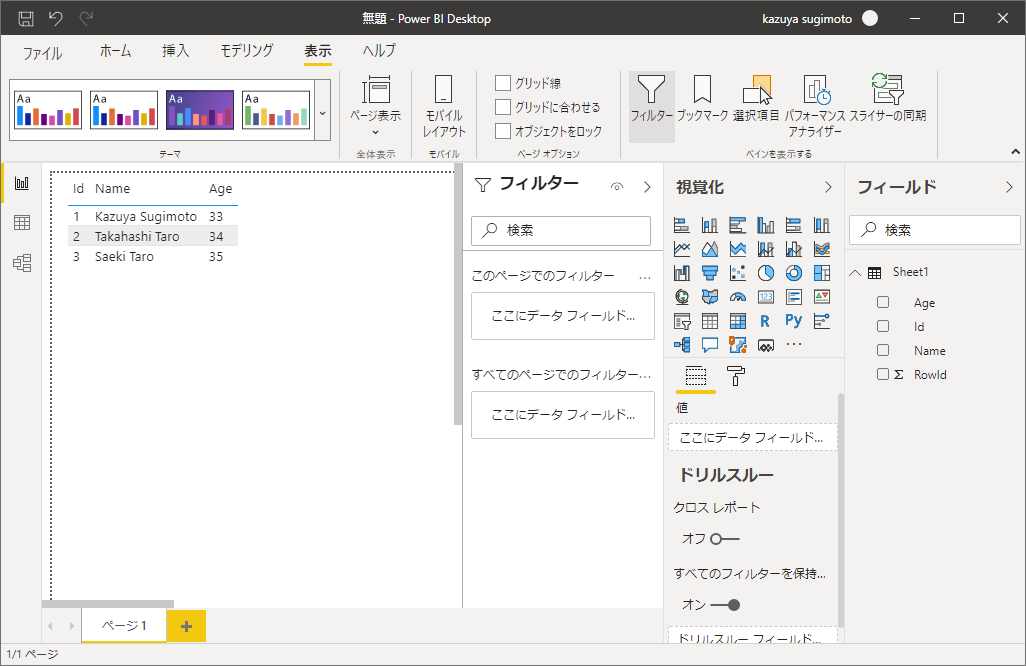Image resolution: width=1026 pixels, height=666 pixels.
Task: Expand the theme gallery dropdown
Action: click(x=322, y=112)
